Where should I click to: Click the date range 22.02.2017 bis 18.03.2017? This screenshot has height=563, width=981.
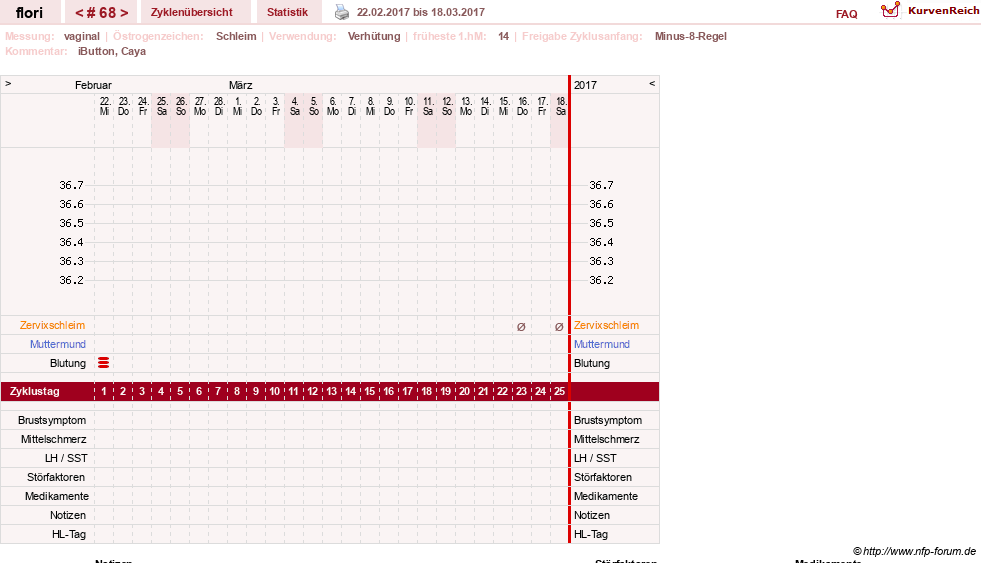(x=420, y=12)
